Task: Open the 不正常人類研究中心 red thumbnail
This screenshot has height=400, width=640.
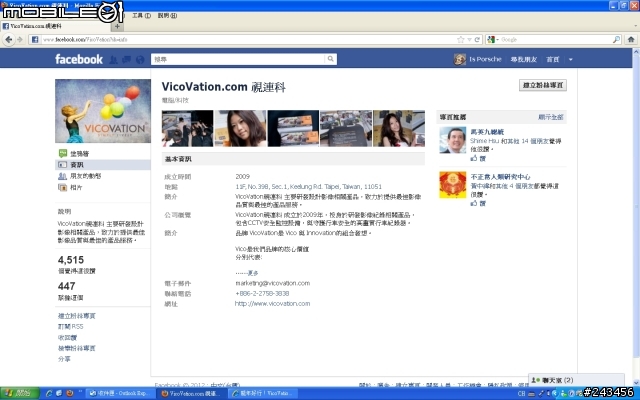Action: click(453, 185)
